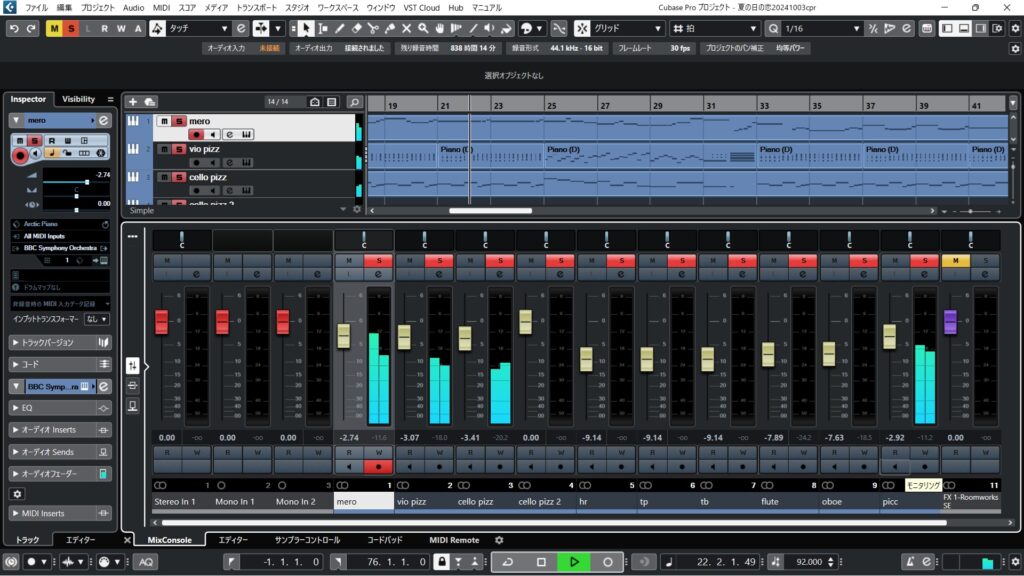The image size is (1024, 576).
Task: Open the グリッド snap type dropdown
Action: tap(627, 28)
